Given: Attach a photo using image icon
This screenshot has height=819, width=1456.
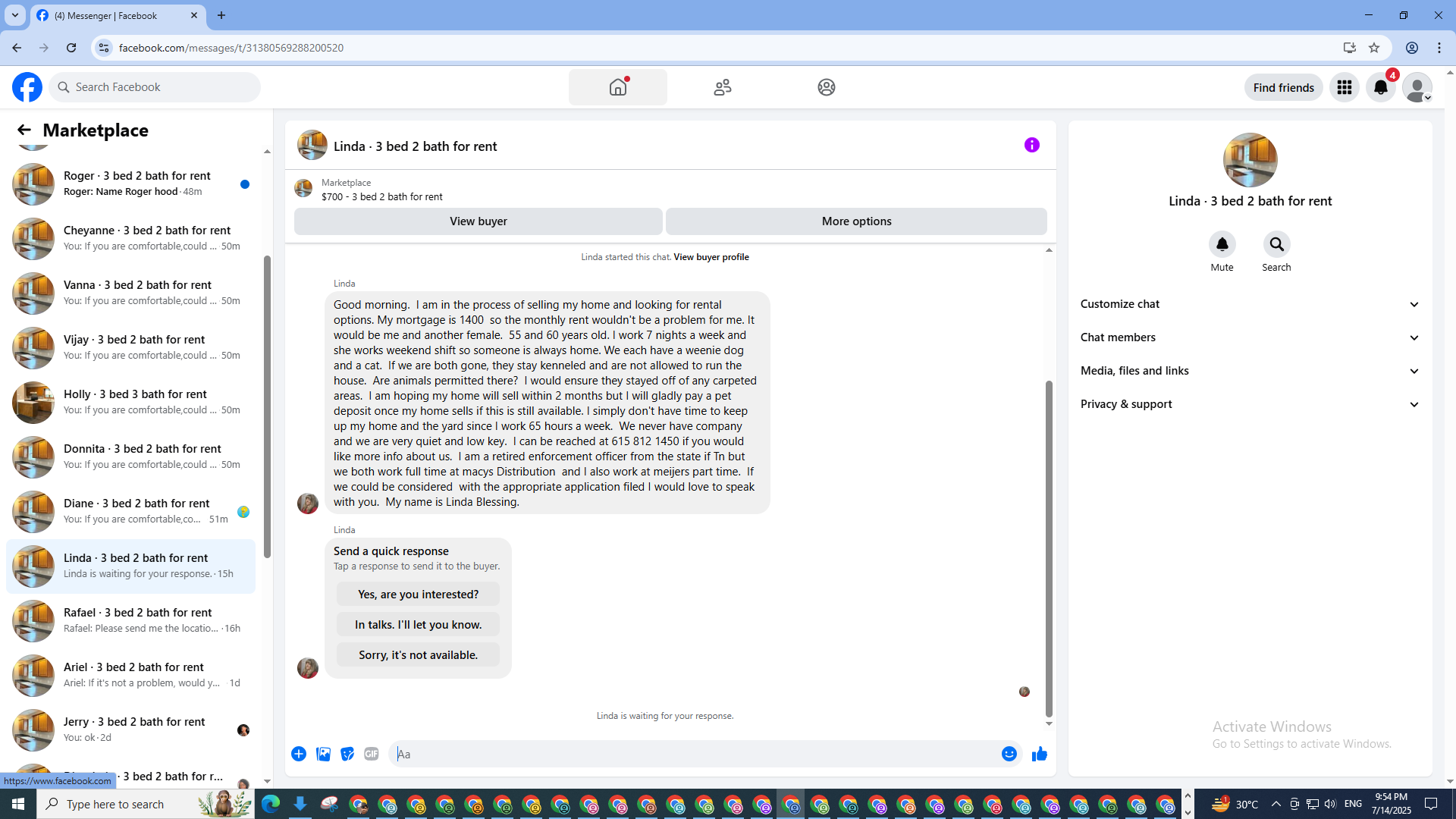Looking at the screenshot, I should click(x=323, y=754).
